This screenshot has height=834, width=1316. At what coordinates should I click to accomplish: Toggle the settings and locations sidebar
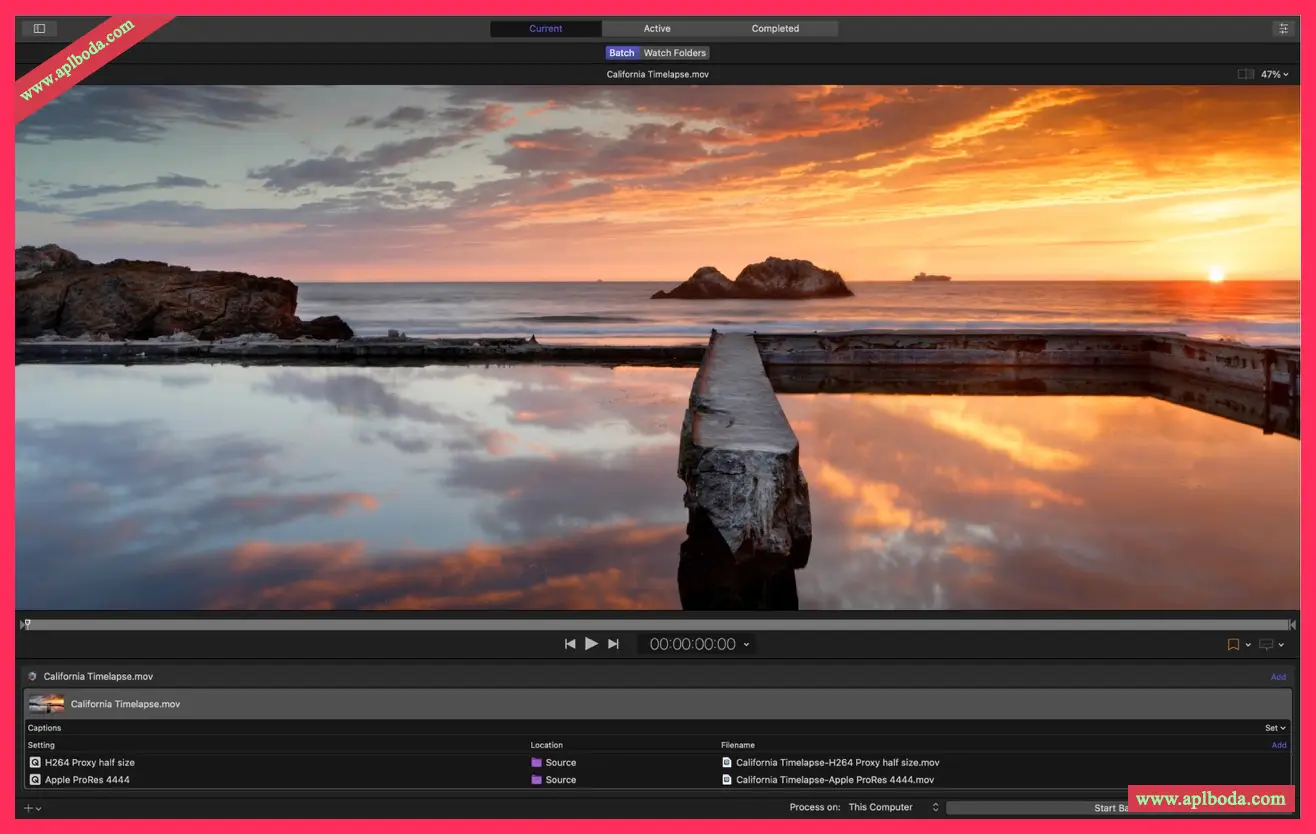(39, 29)
